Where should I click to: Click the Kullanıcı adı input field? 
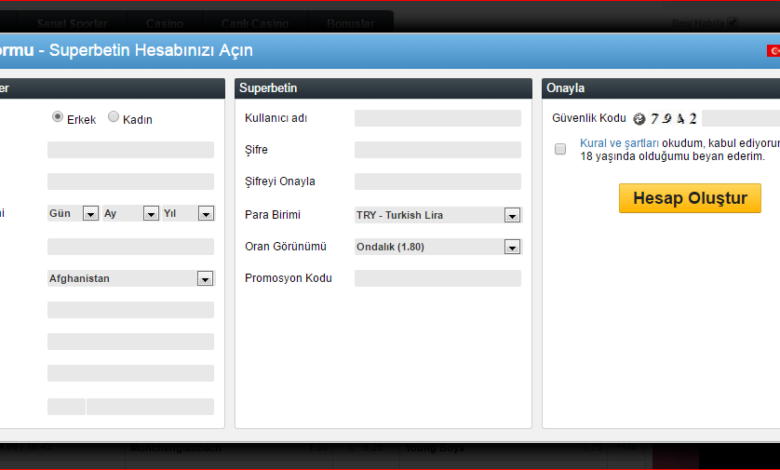point(438,118)
